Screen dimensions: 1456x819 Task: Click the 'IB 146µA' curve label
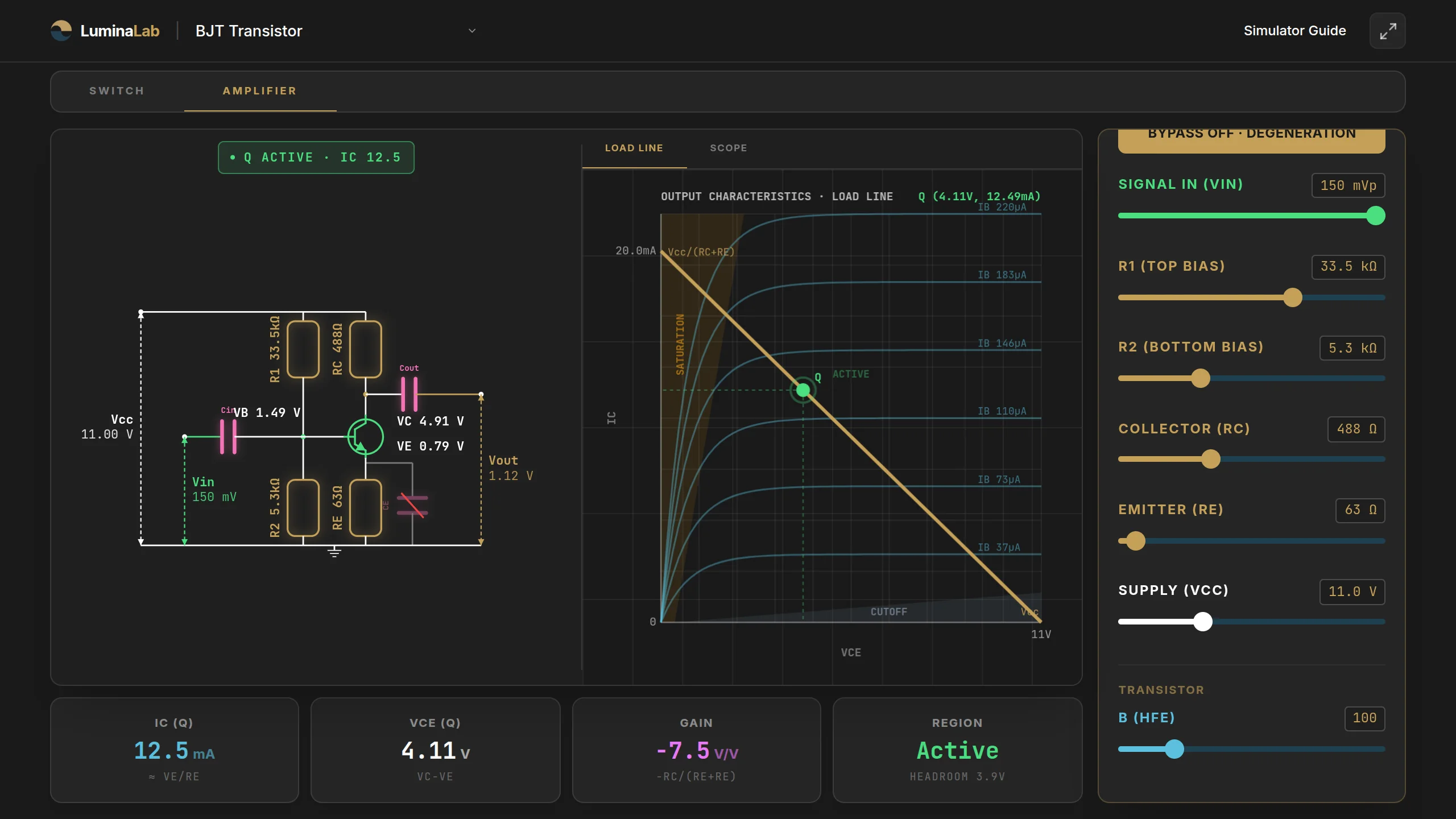click(x=1002, y=344)
